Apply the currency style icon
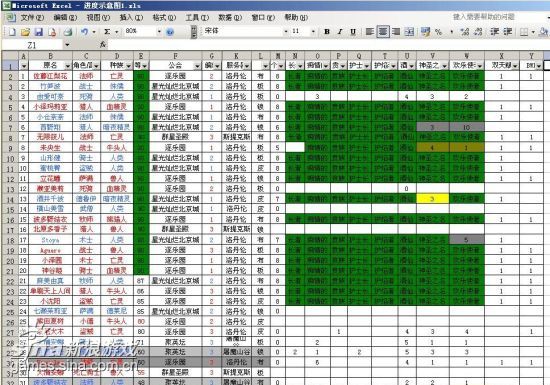The width and height of the screenshot is (550, 385). 425,32
